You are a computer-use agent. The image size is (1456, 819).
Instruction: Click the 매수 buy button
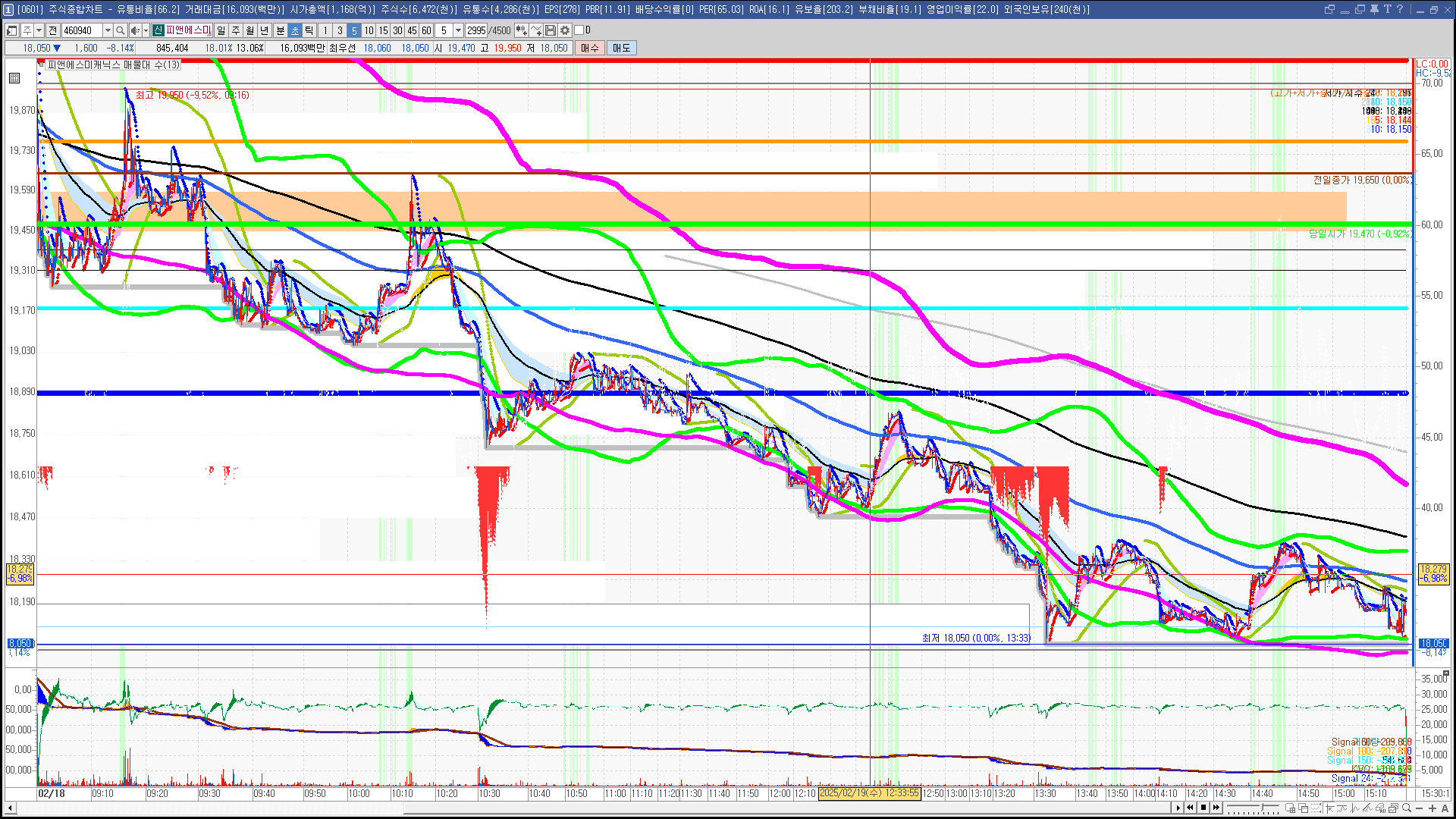[590, 48]
